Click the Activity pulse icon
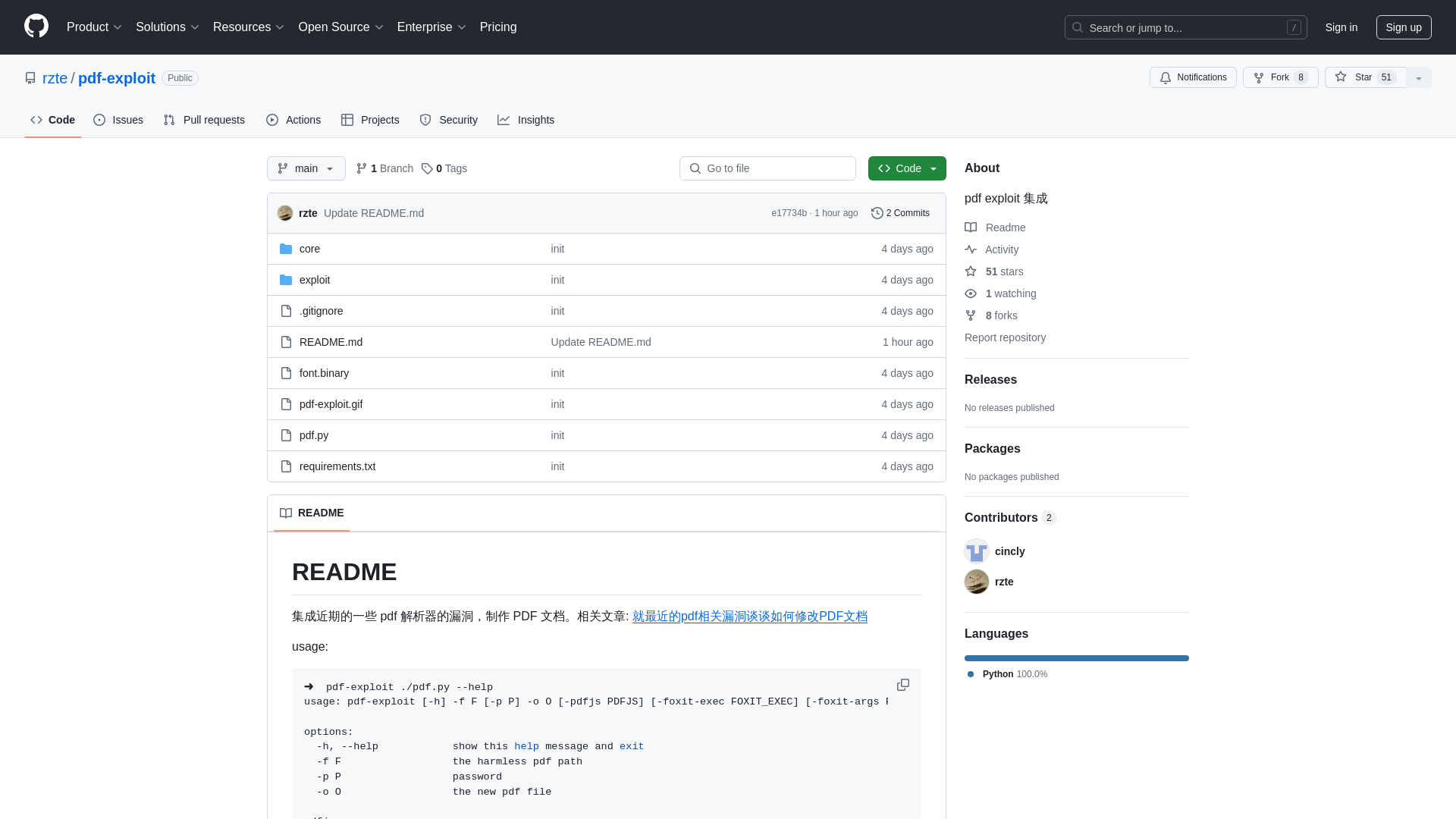Screen dimensions: 1456x819 pos(971,249)
